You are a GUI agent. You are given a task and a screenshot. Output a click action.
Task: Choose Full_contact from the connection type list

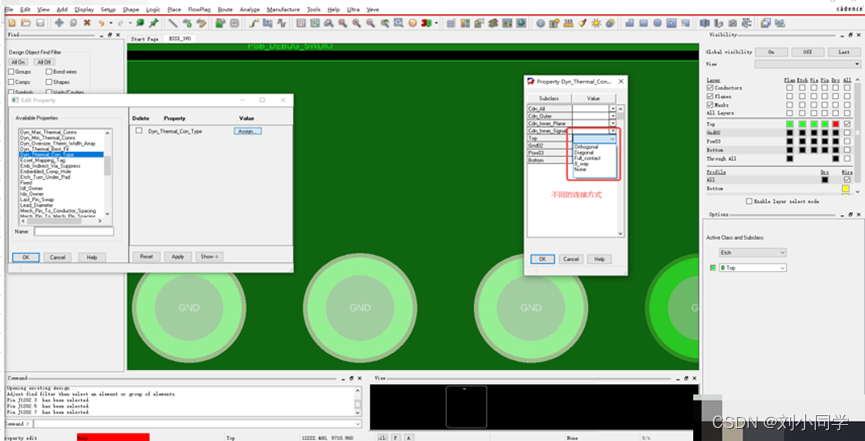[587, 158]
